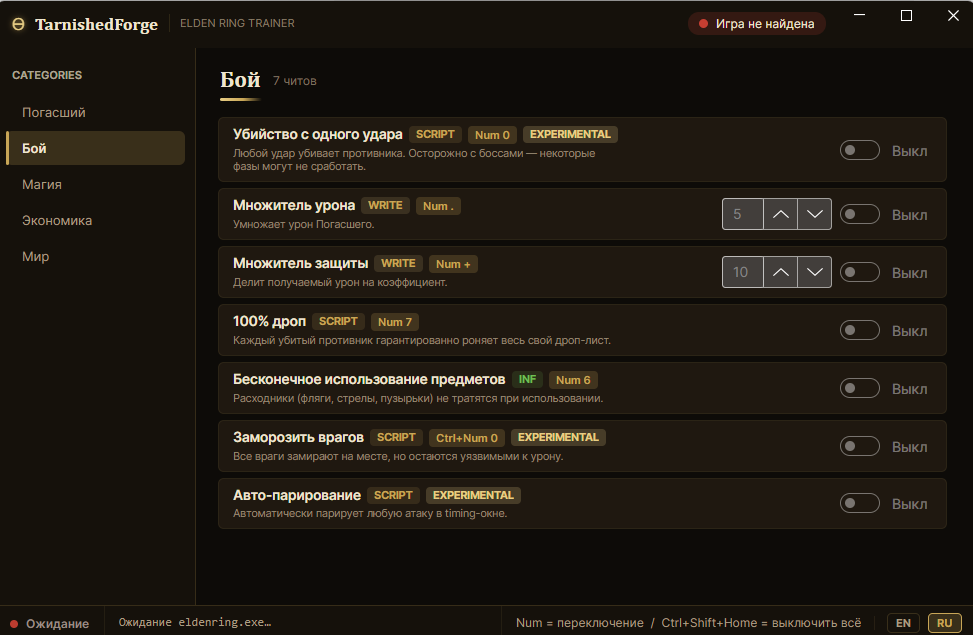
Task: Click the Ctrl+Num 0 hotkey badge
Action: [x=467, y=438]
